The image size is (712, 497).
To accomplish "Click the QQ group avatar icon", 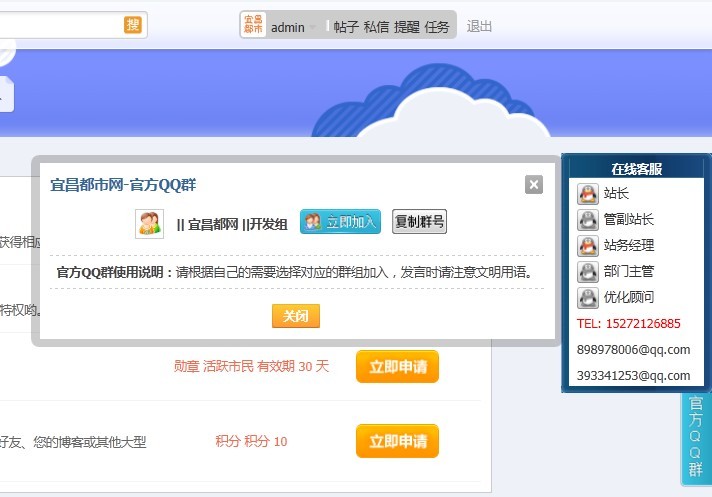I will (x=149, y=223).
